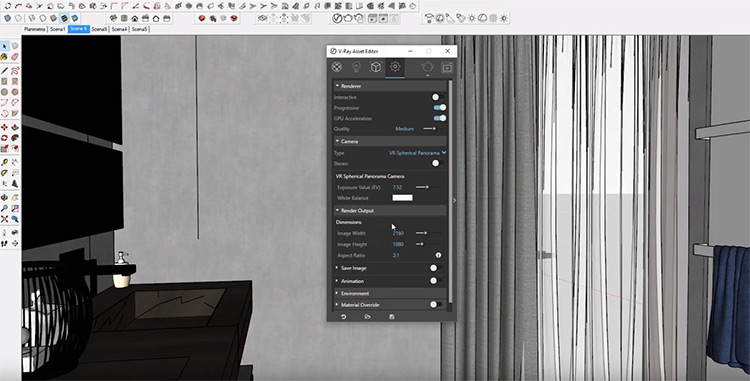Switch to the Scena1 scene tab
Screen dimensions: 750x381
pos(57,29)
